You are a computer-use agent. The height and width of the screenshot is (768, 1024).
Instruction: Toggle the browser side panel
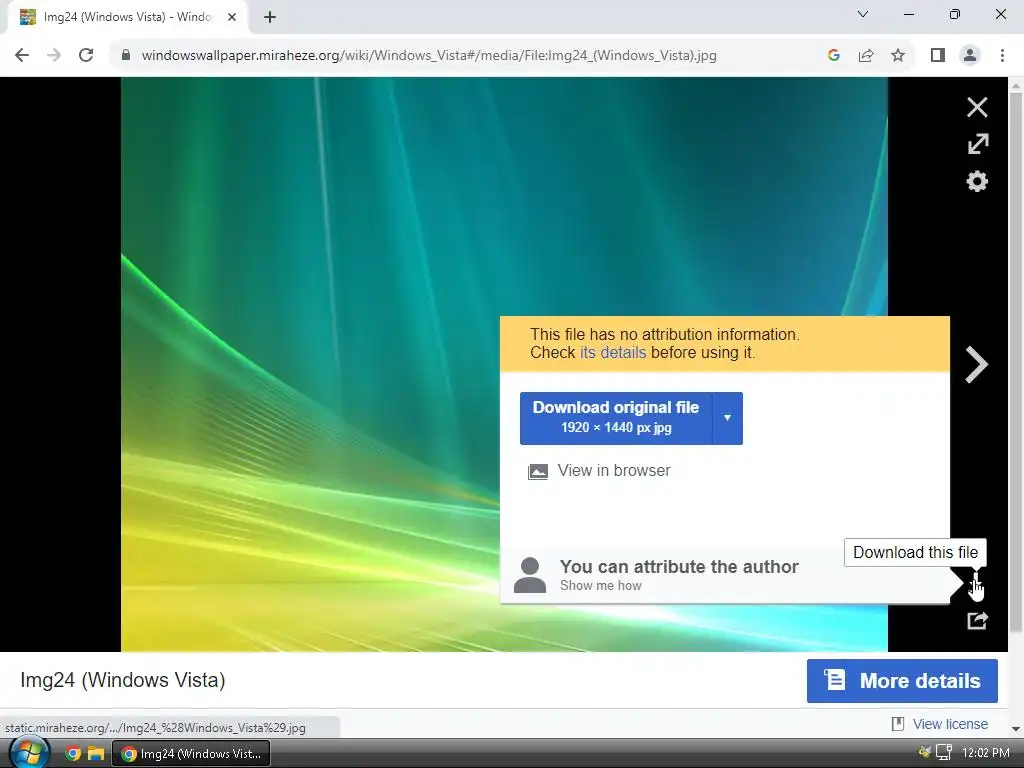pos(938,56)
